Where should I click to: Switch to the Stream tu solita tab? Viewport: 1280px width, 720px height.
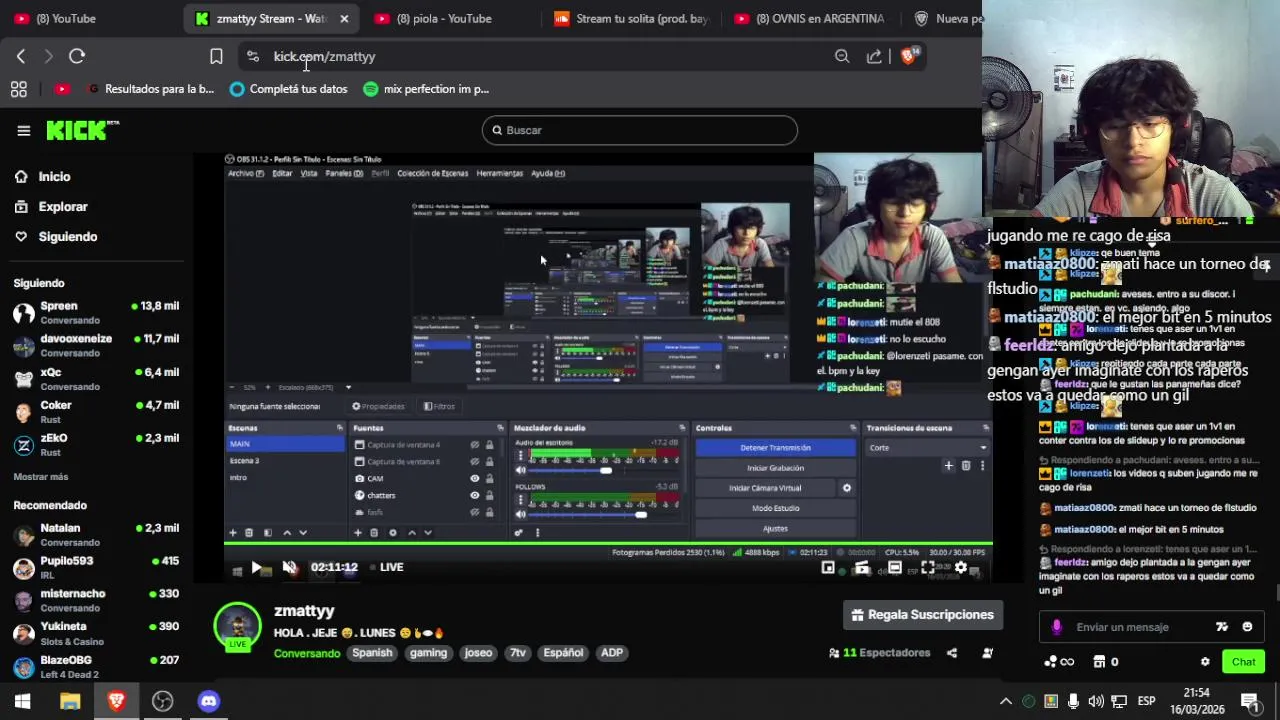pos(632,18)
